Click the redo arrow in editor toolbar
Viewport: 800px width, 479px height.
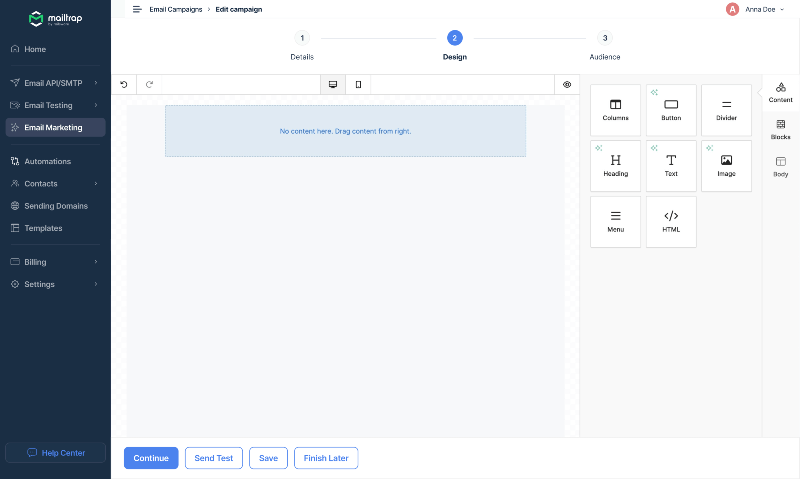[149, 85]
